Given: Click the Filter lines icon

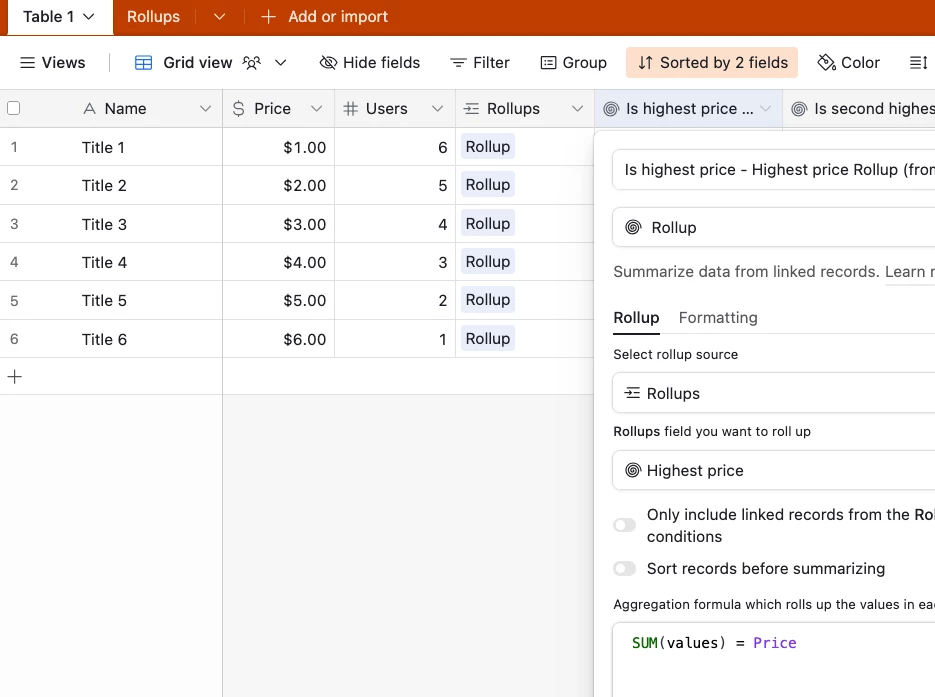Looking at the screenshot, I should click(x=458, y=63).
